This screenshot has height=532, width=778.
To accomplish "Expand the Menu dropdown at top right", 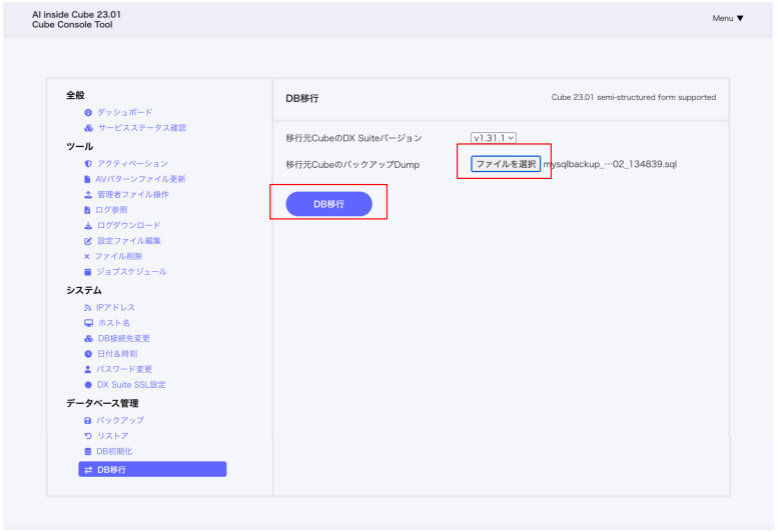I will coord(727,18).
